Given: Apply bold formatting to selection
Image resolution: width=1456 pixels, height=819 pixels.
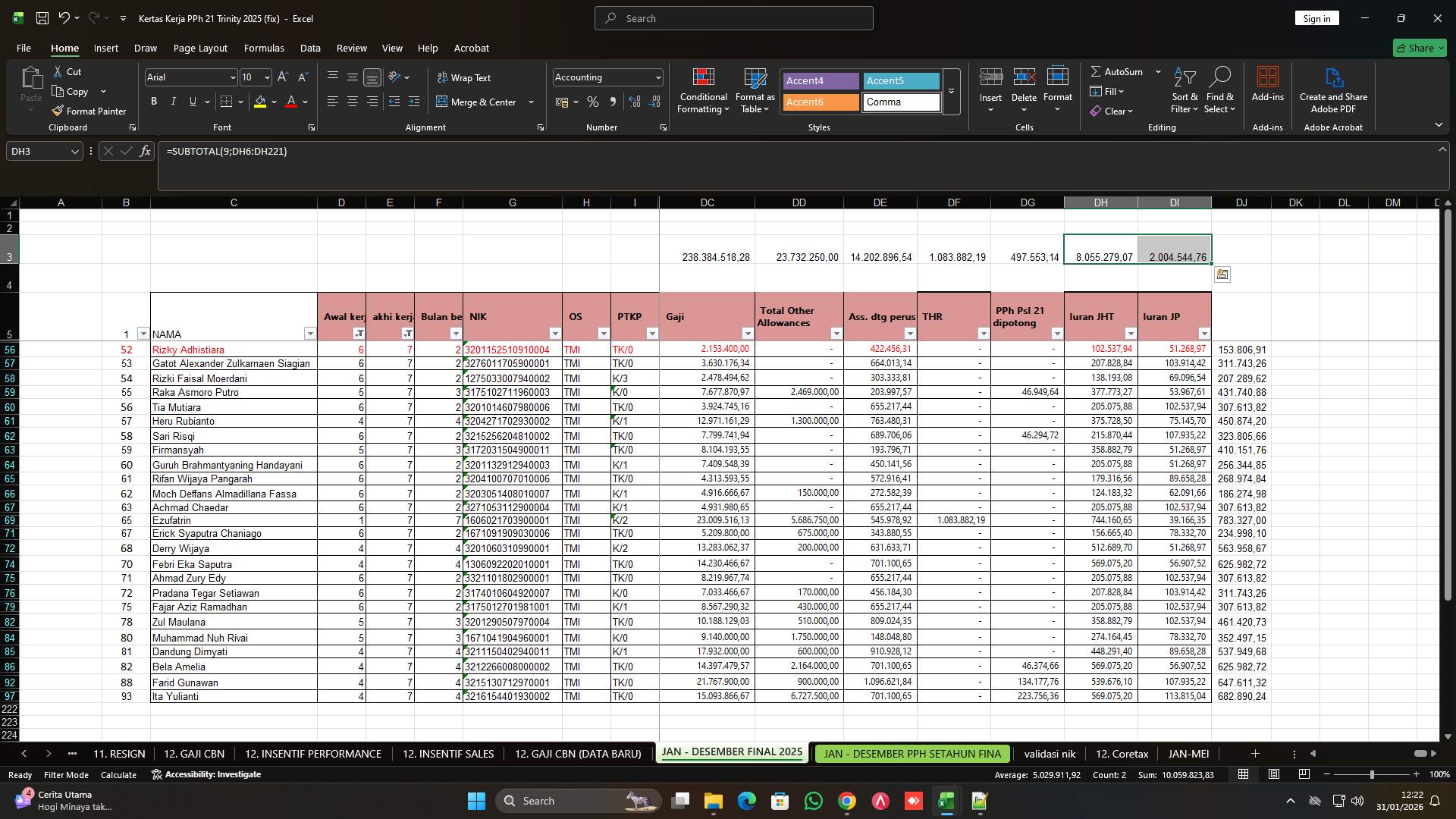Looking at the screenshot, I should (153, 101).
